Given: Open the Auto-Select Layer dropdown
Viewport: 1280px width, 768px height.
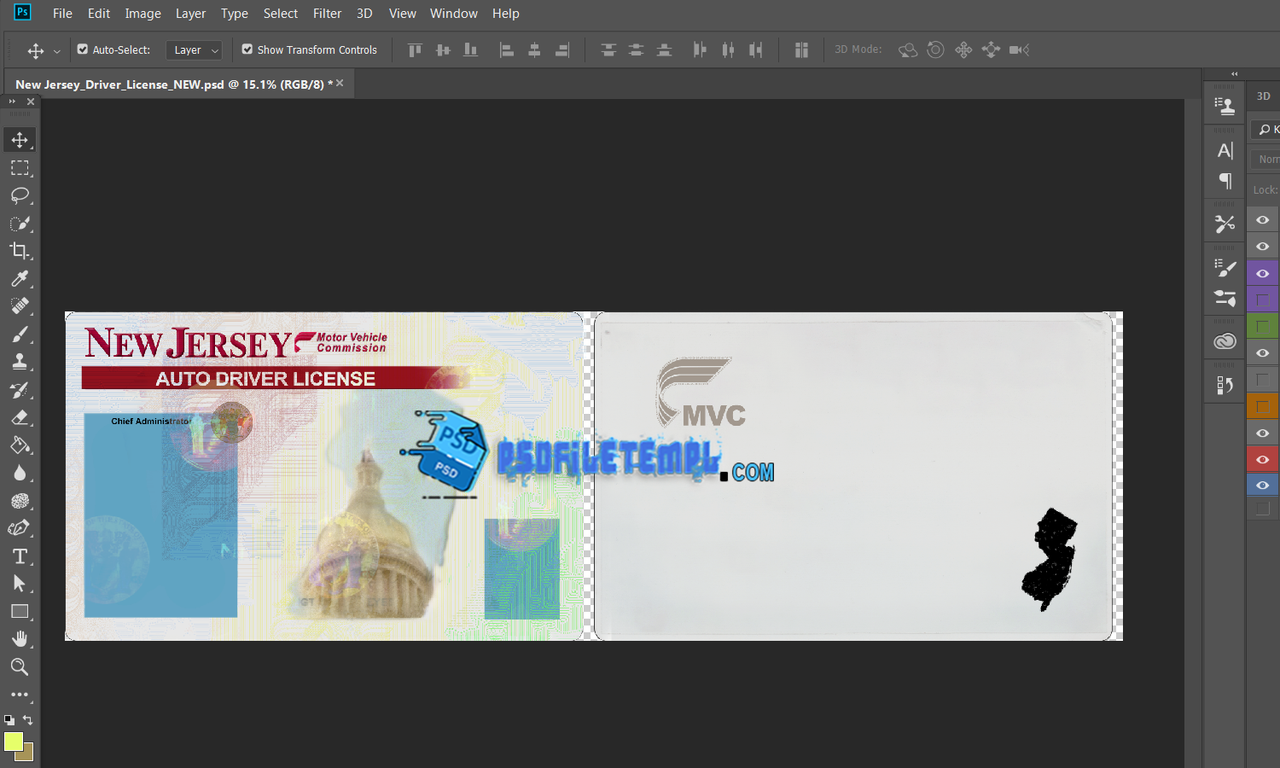Looking at the screenshot, I should coord(194,49).
